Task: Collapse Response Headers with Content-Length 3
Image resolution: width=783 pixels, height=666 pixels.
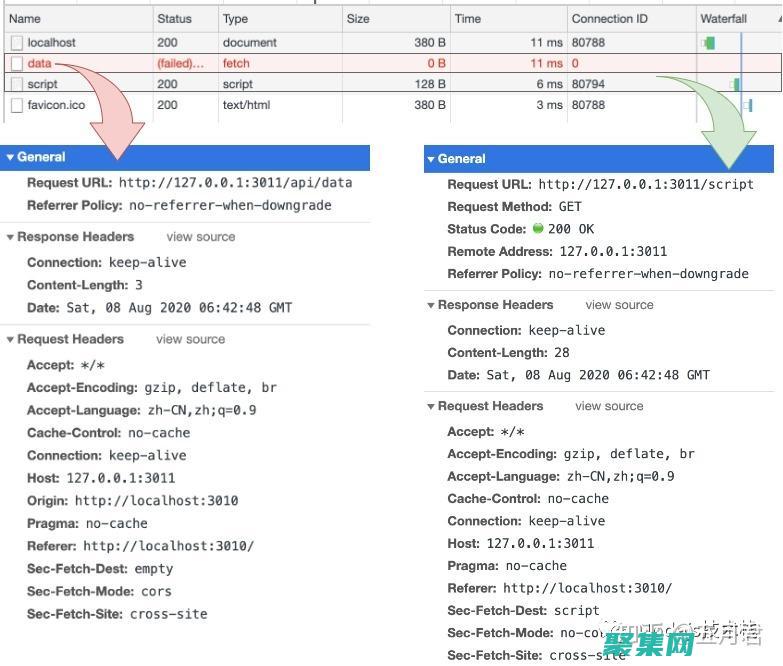Action: (x=11, y=237)
